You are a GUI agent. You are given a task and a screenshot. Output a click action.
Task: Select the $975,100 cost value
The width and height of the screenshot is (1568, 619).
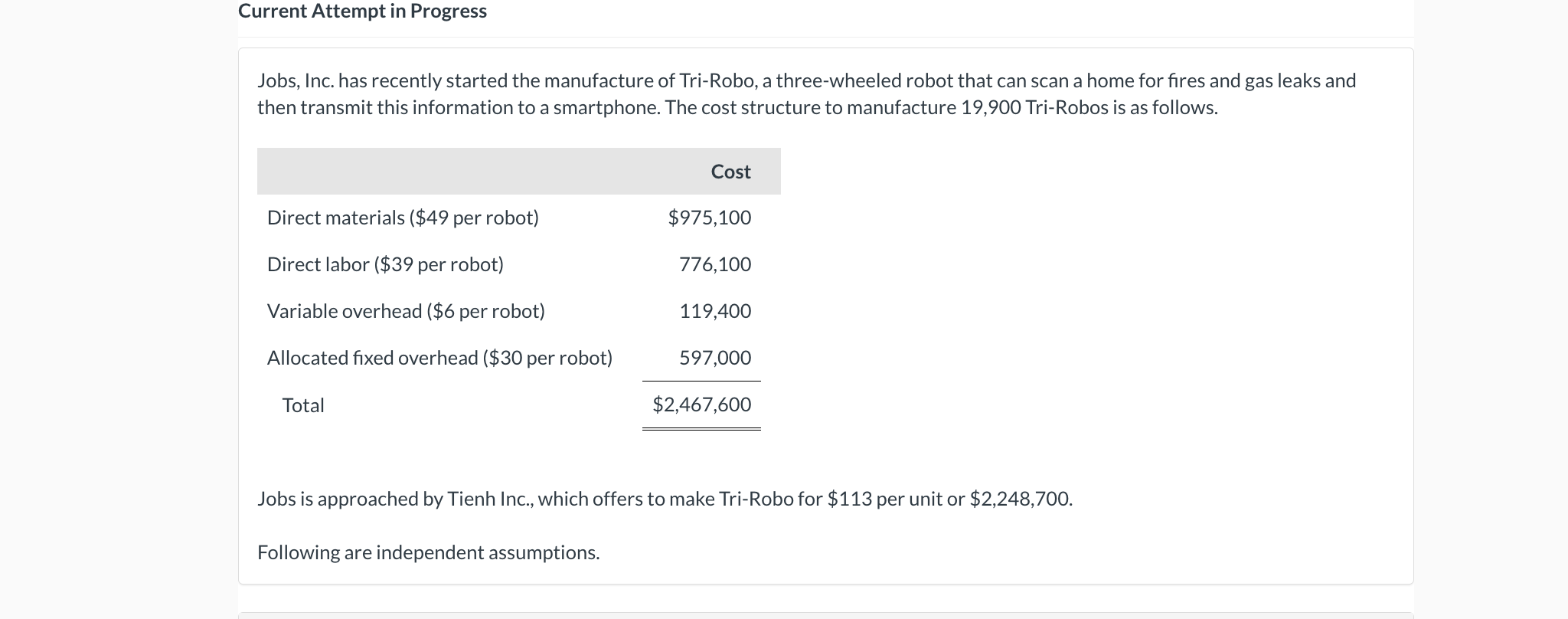[x=709, y=218]
